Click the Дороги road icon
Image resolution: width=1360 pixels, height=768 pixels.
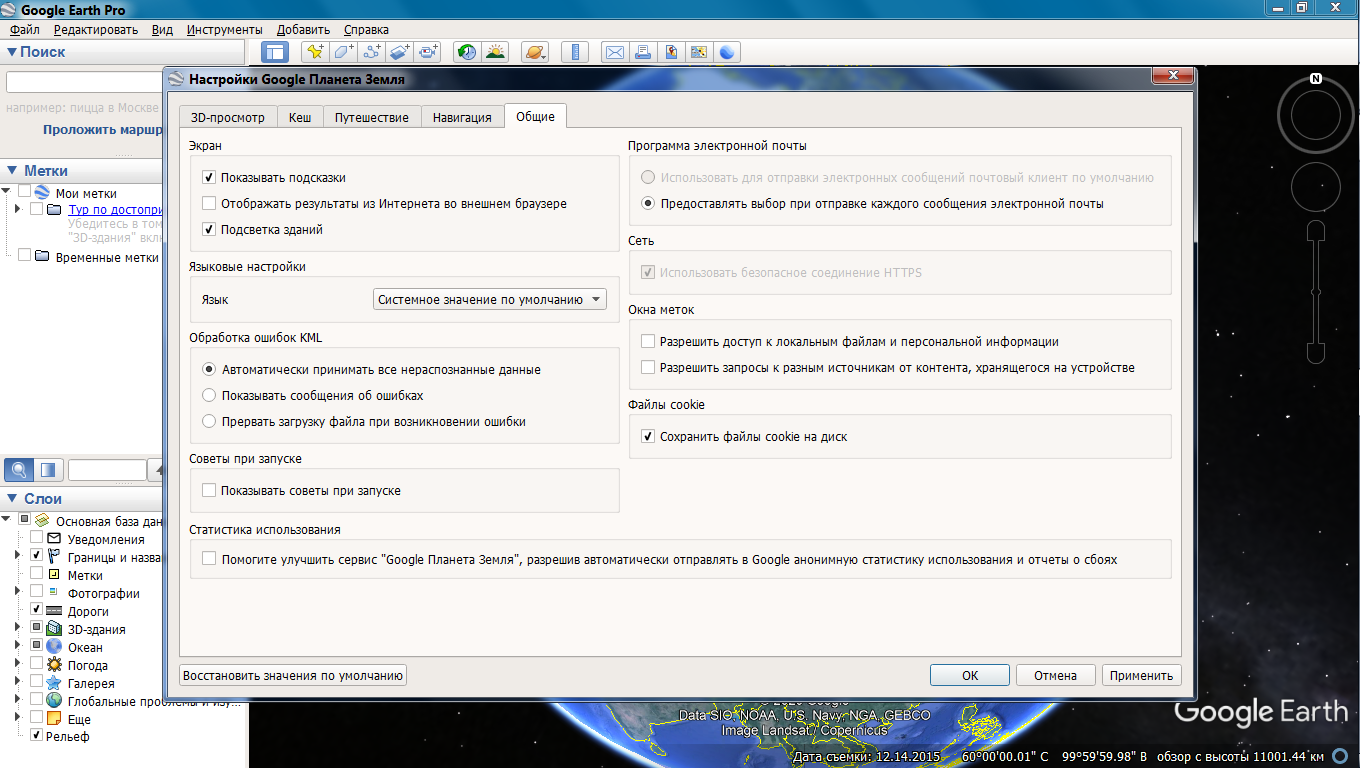54,611
